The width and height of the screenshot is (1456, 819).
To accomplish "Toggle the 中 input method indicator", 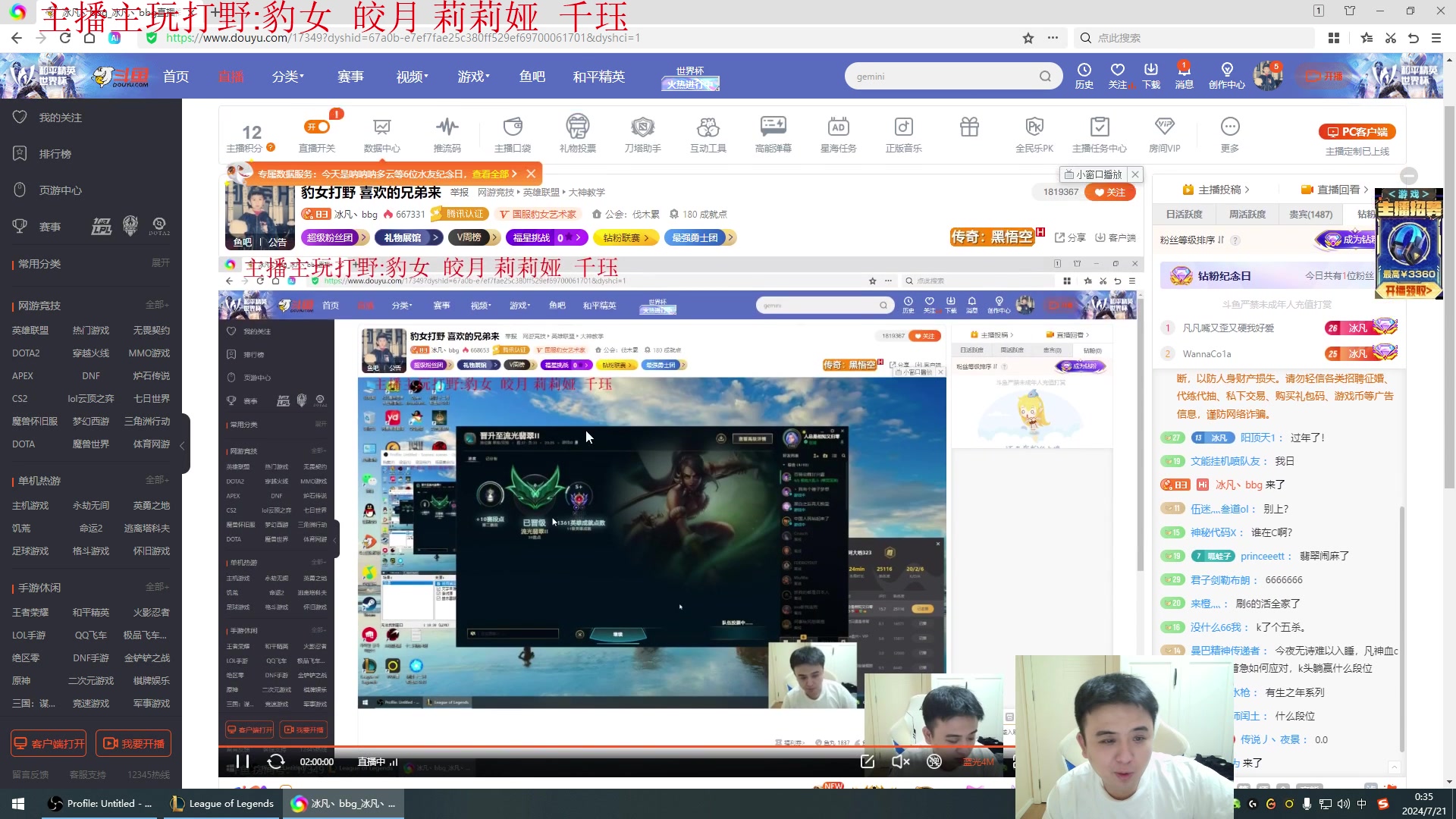I will [x=1362, y=804].
